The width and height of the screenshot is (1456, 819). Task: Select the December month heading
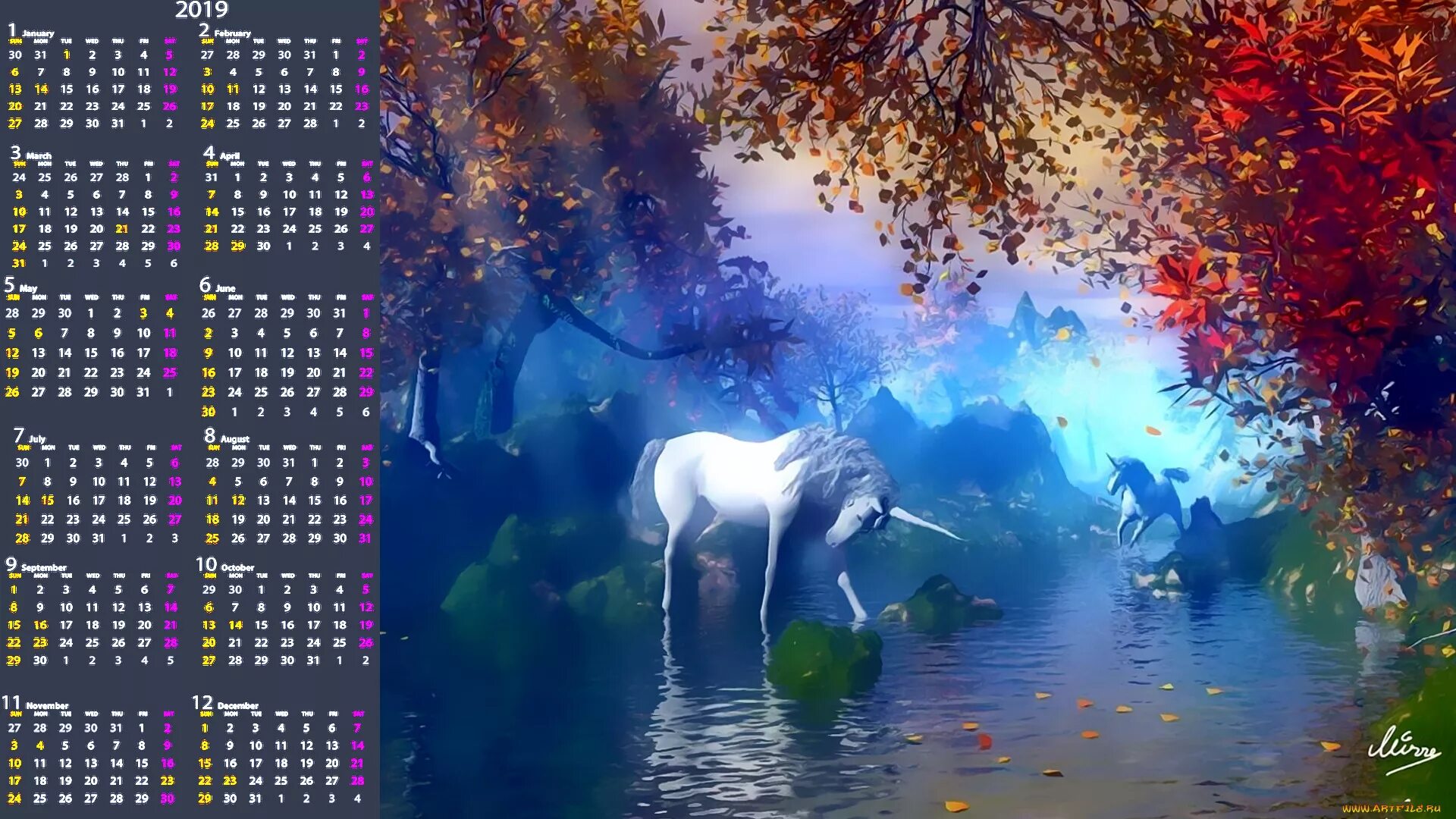237,705
